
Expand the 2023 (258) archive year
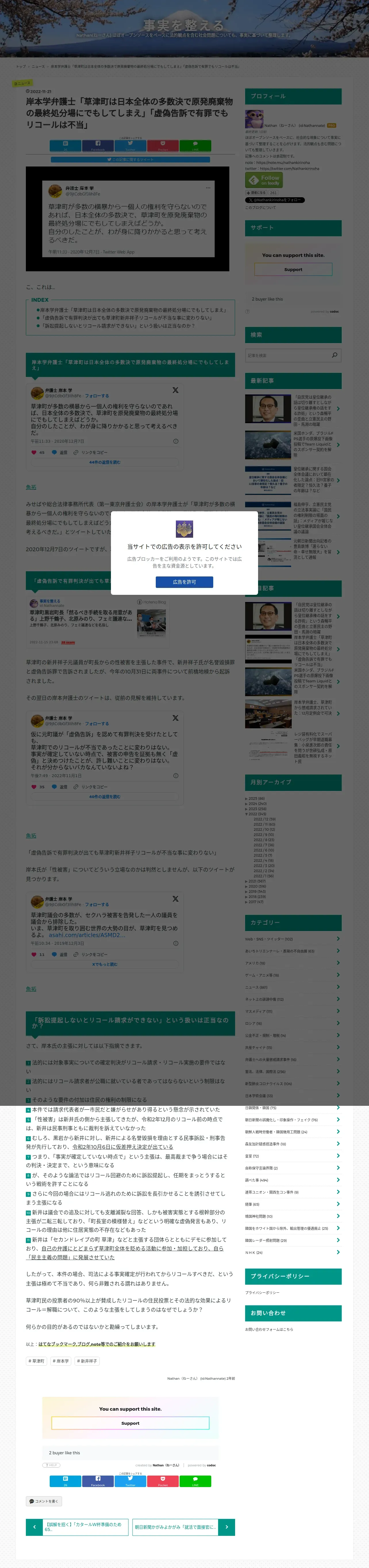pos(247,809)
